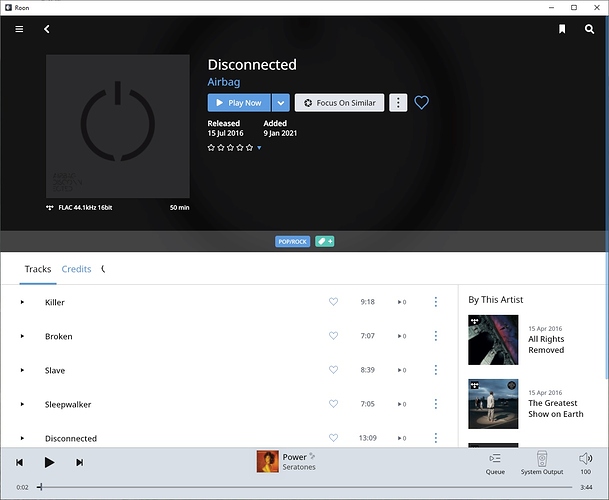Open System Output zone selector
This screenshot has width=609, height=500.
pos(542,463)
